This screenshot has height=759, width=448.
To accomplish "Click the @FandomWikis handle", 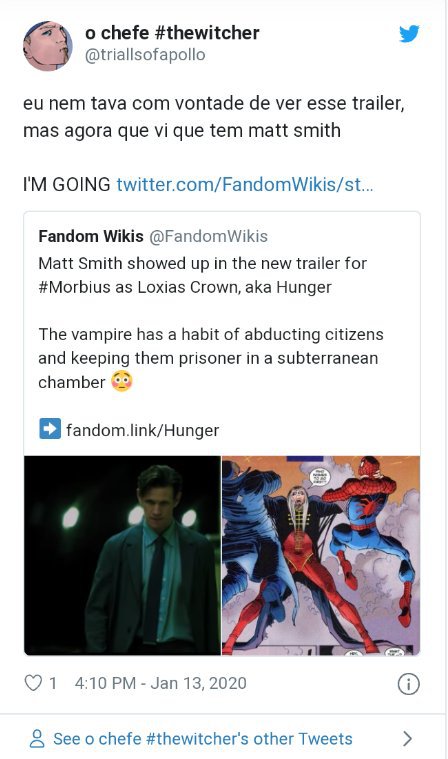I will pos(209,236).
